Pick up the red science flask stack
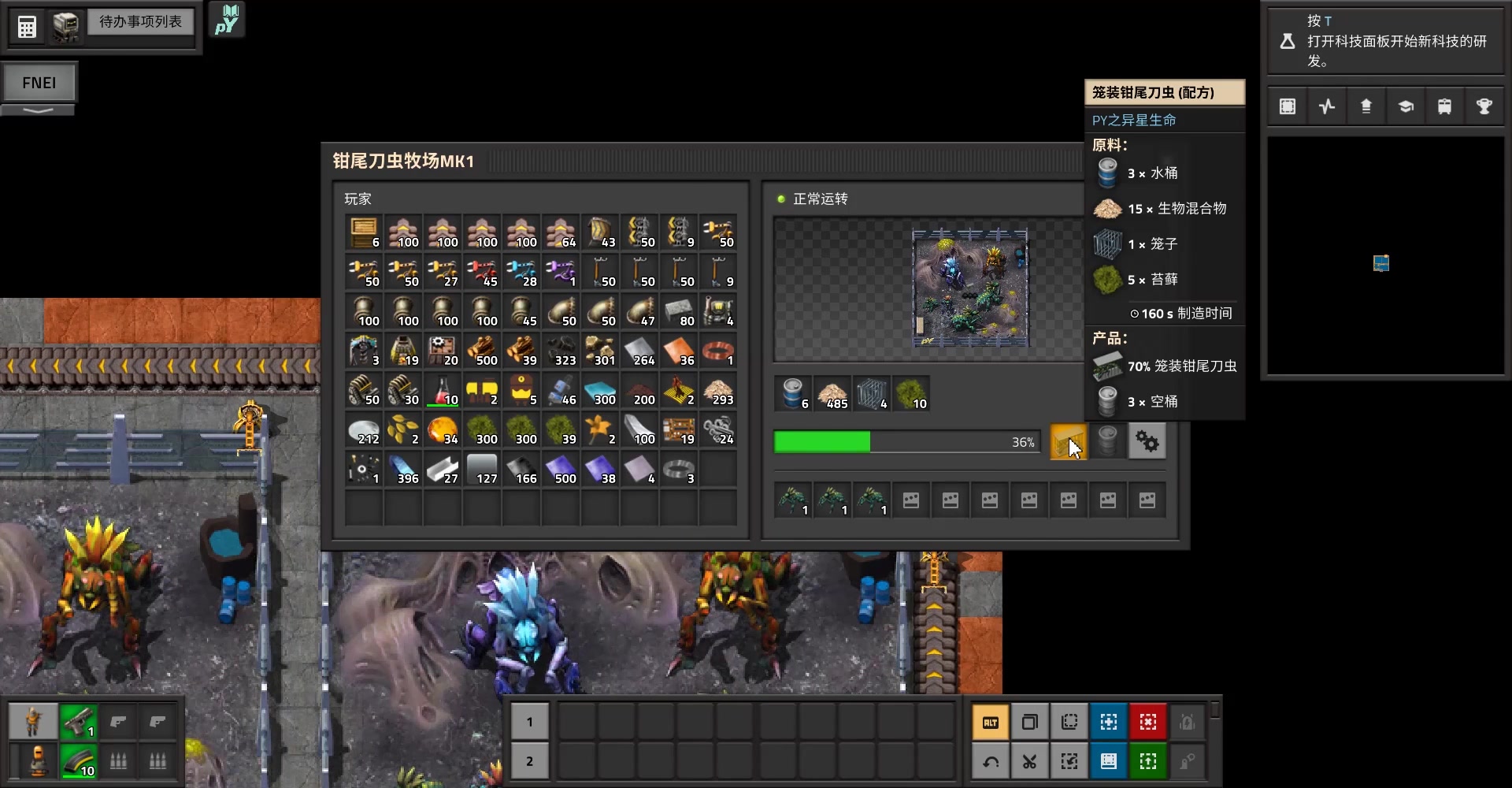Viewport: 1512px width, 788px height. [443, 390]
